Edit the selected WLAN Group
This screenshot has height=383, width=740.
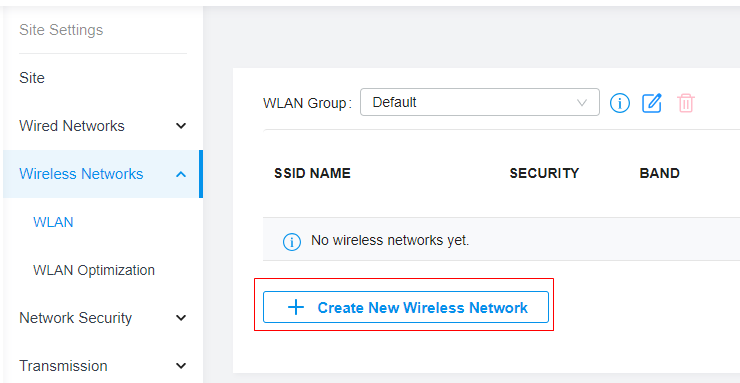click(x=652, y=102)
